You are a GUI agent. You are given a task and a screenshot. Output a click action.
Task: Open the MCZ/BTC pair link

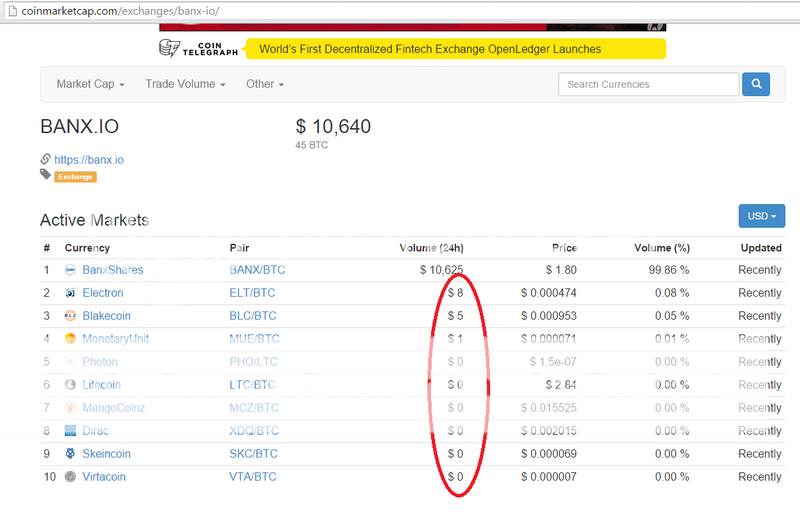coord(254,407)
